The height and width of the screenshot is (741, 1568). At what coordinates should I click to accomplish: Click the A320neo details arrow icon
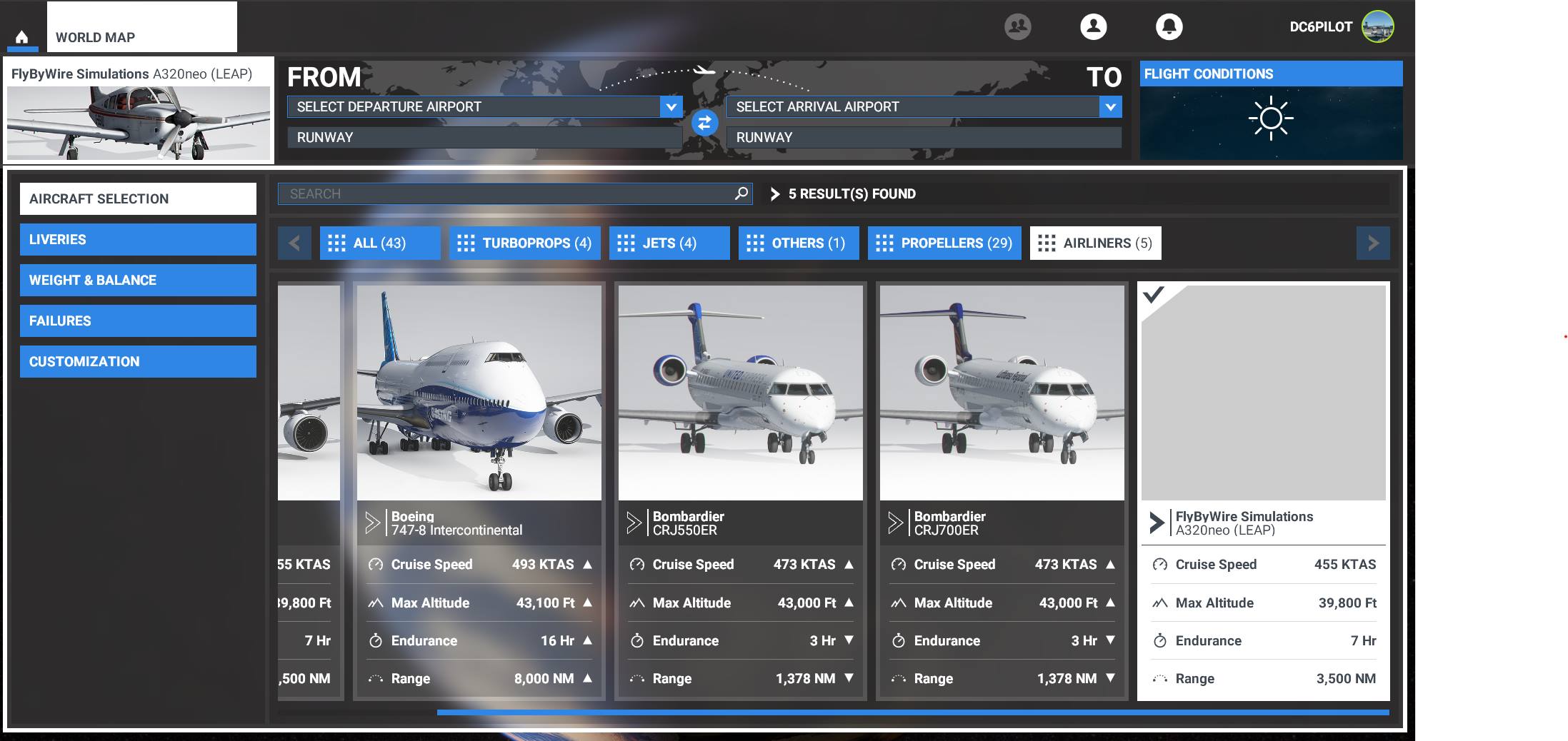click(x=1157, y=523)
